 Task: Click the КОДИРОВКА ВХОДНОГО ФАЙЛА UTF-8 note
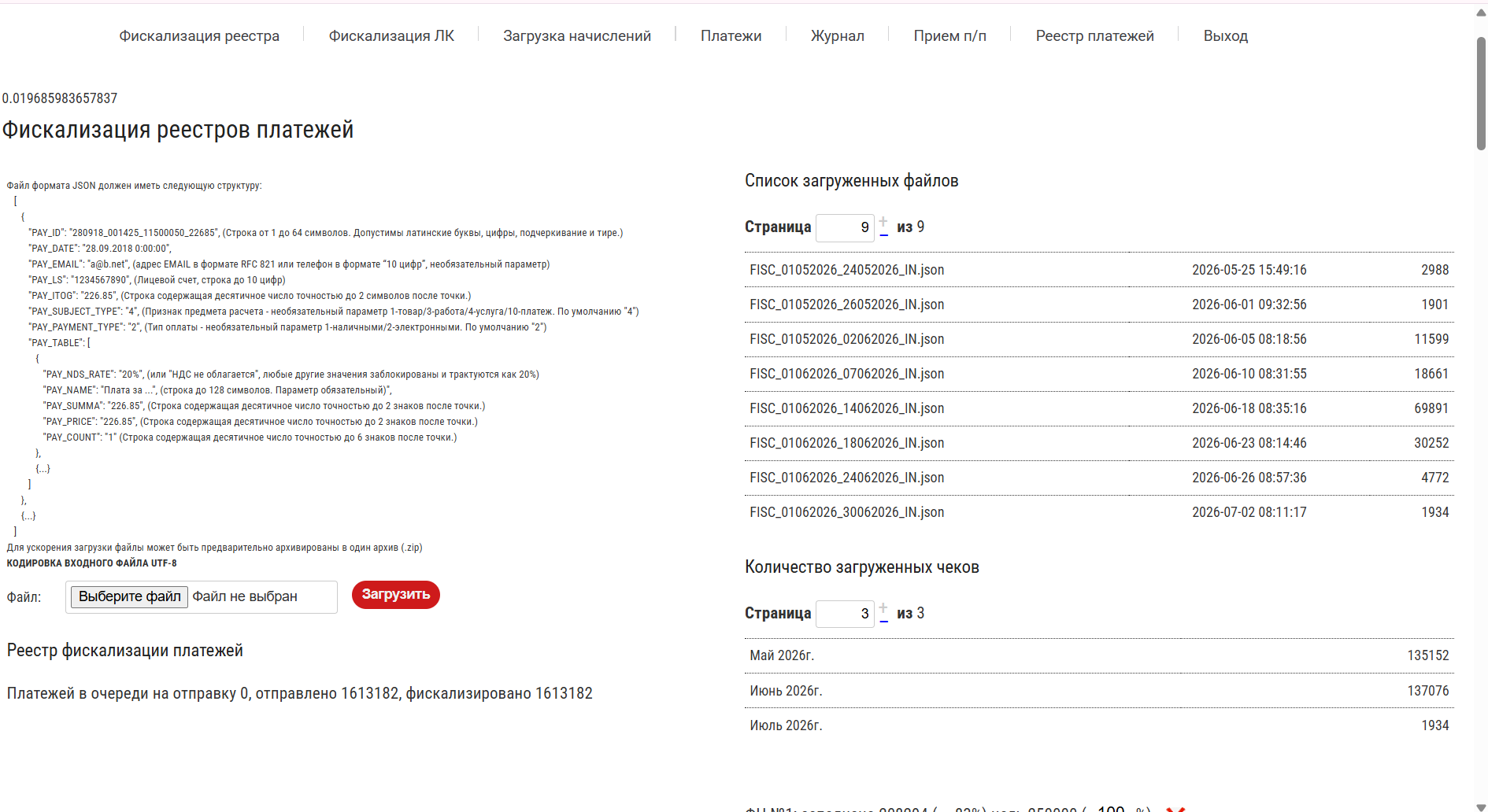[91, 563]
